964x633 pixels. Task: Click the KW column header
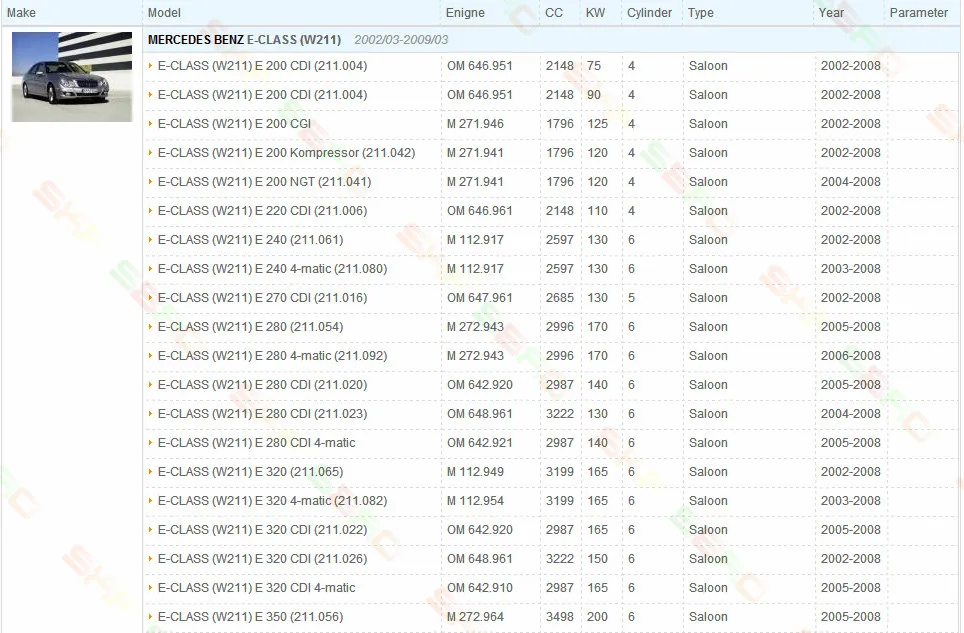coord(595,13)
